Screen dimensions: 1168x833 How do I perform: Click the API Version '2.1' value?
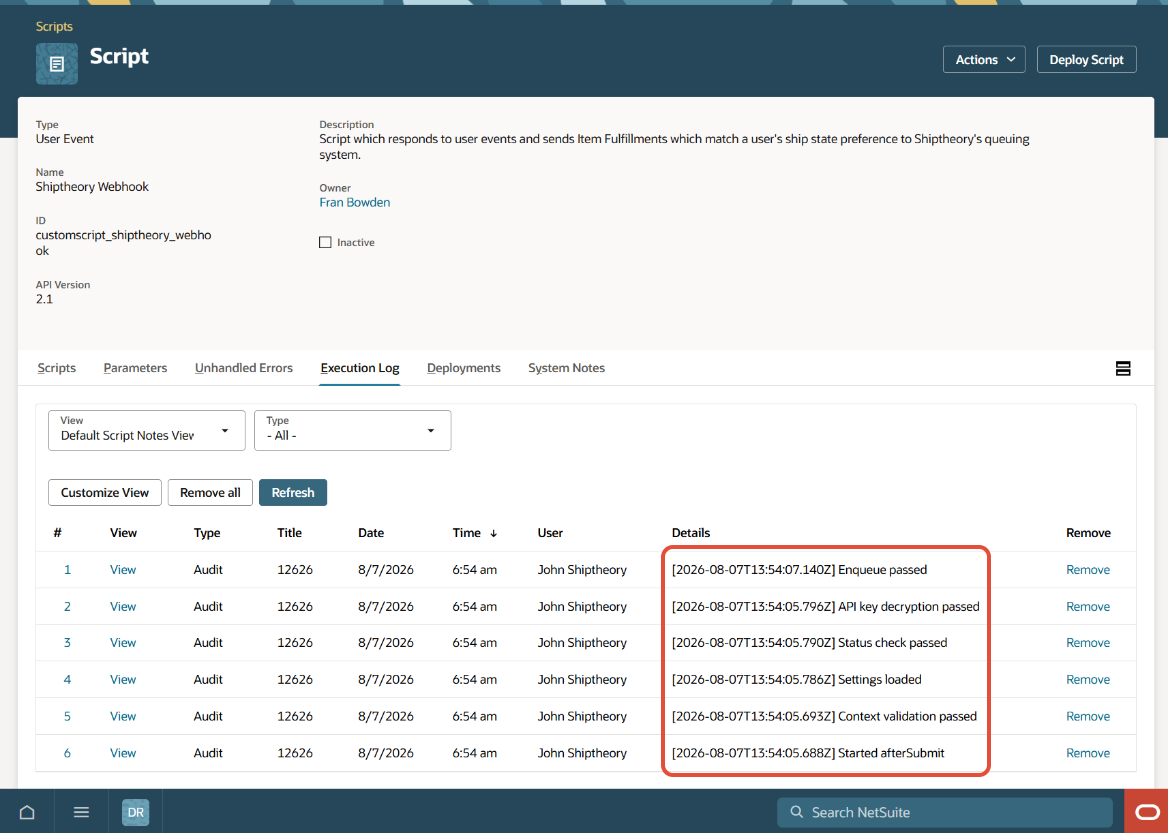pyautogui.click(x=44, y=300)
